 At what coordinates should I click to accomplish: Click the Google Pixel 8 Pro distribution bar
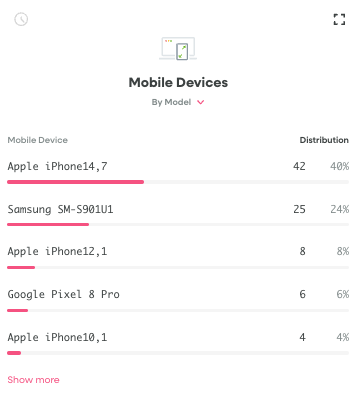(178, 310)
